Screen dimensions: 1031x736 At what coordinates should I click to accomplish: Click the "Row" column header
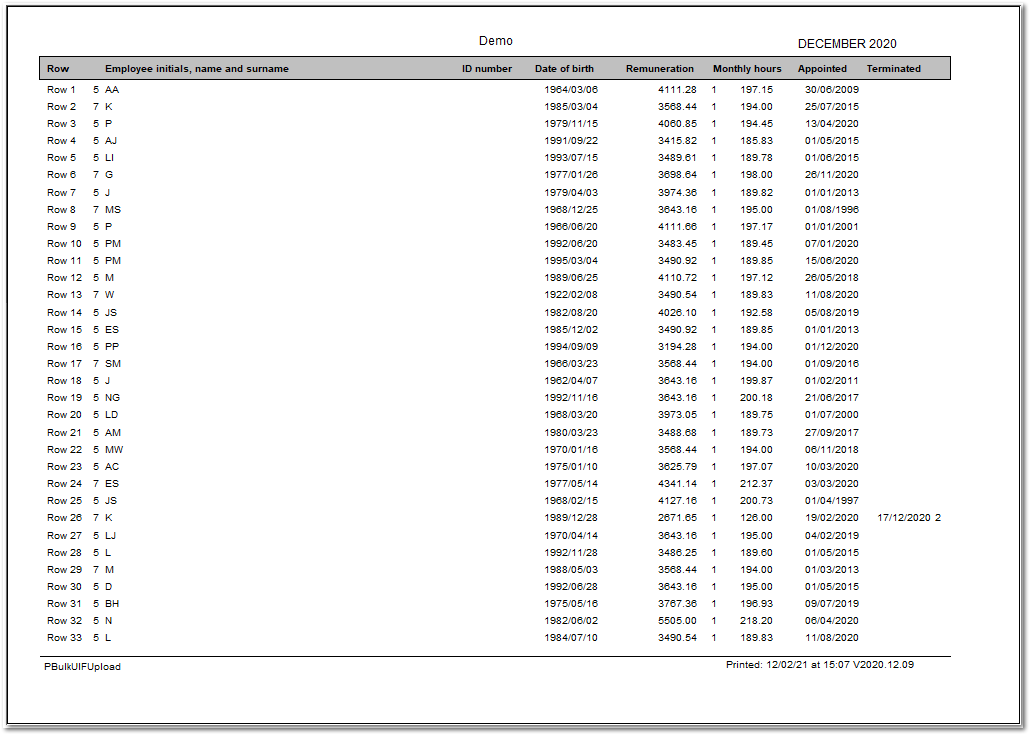click(x=58, y=68)
